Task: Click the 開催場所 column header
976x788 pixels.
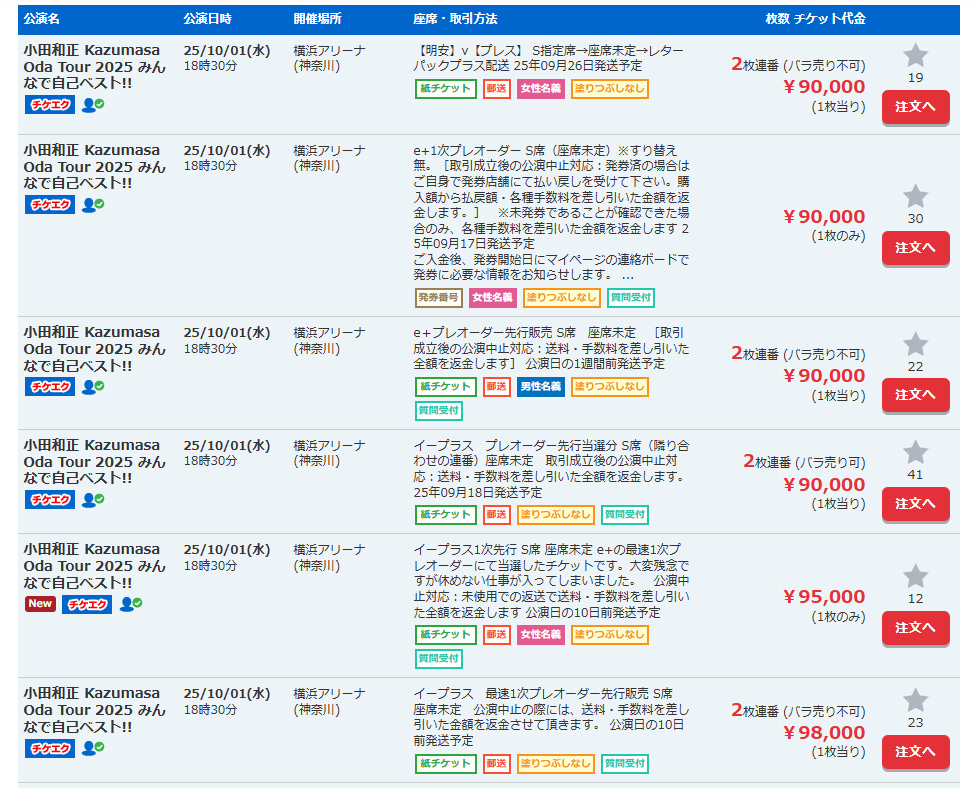Action: (318, 19)
